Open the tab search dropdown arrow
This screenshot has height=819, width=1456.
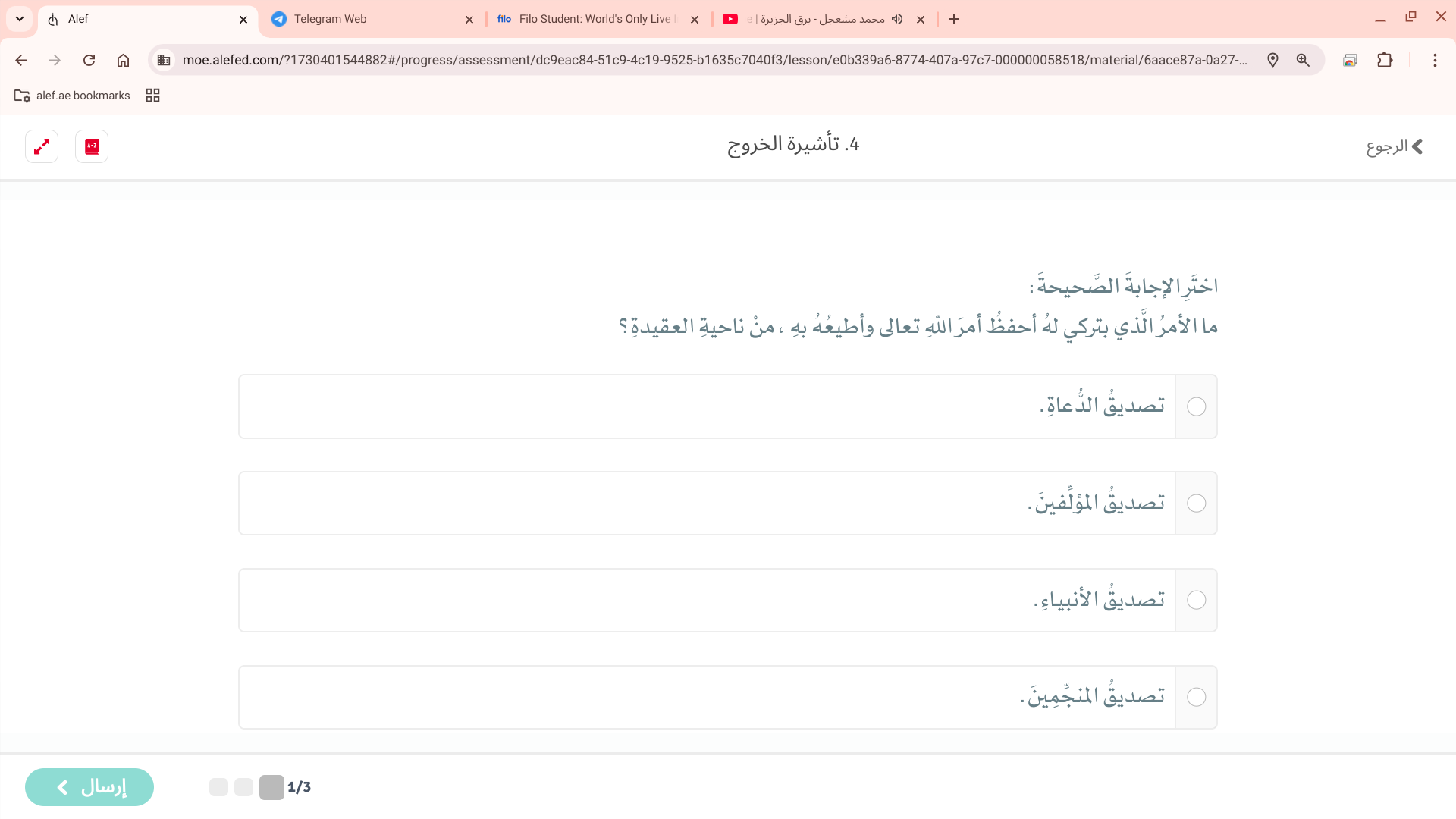point(20,19)
